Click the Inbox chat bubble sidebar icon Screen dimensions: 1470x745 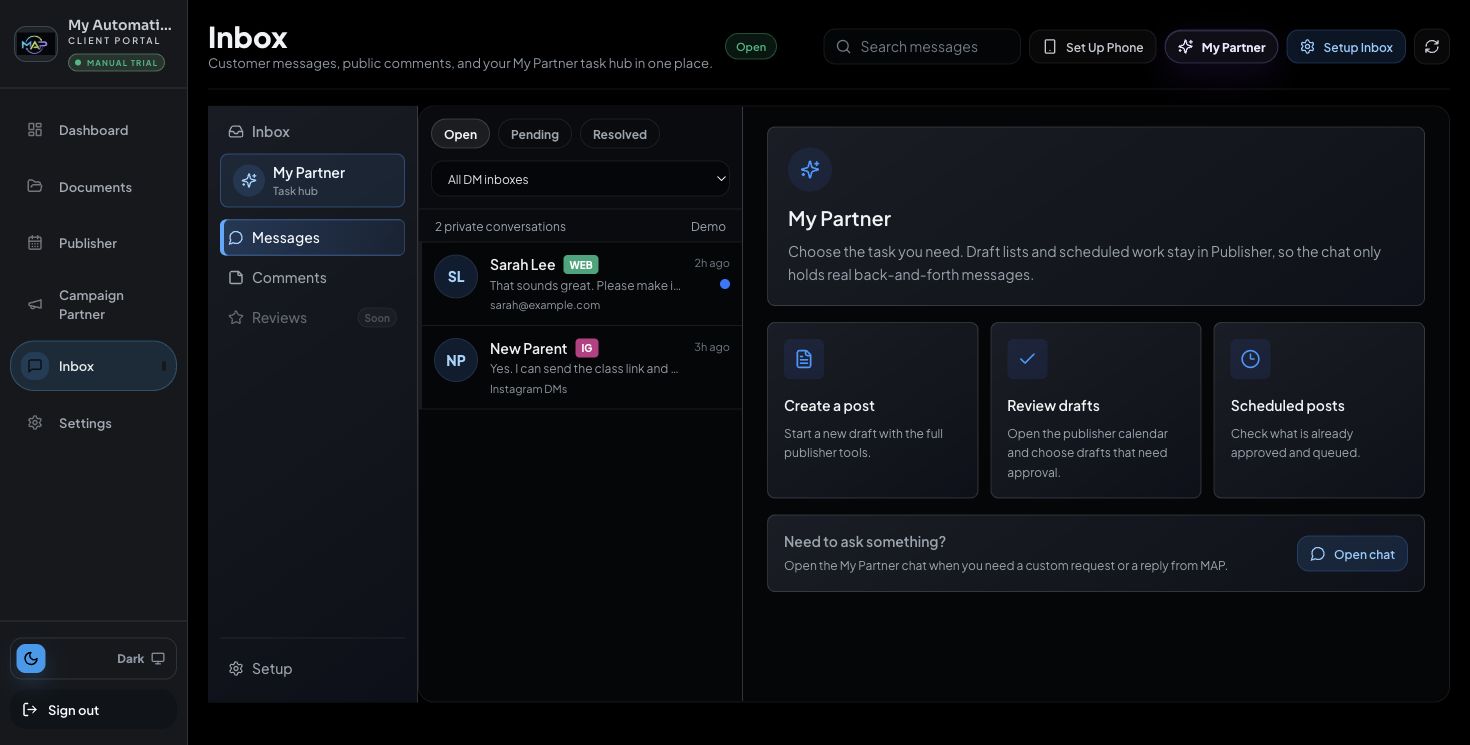click(35, 366)
